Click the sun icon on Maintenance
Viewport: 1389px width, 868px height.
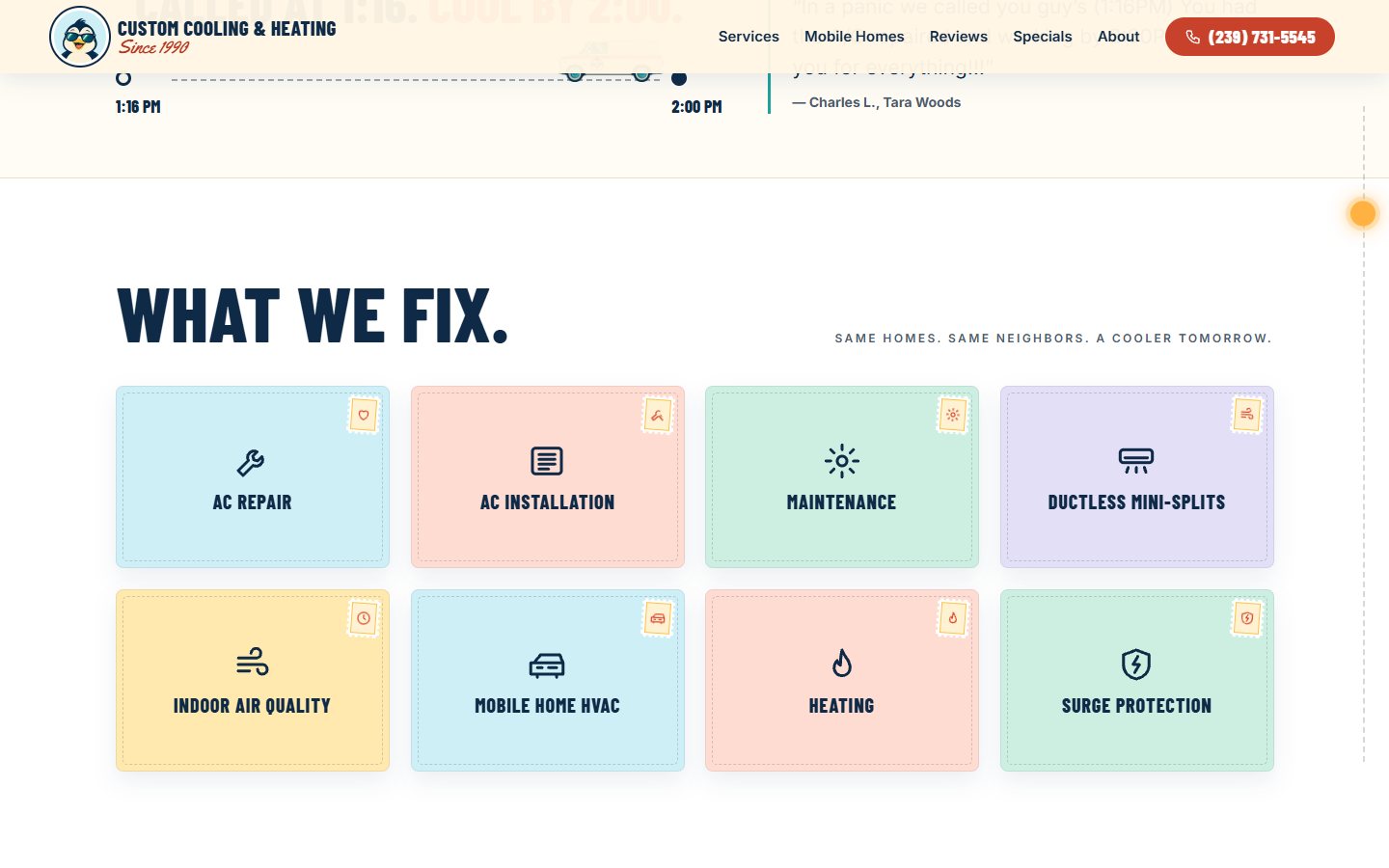842,461
